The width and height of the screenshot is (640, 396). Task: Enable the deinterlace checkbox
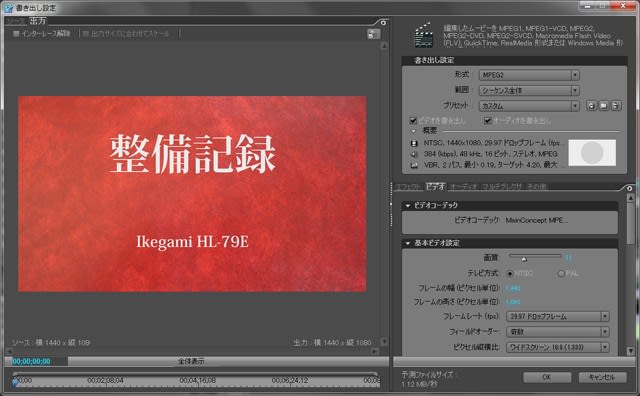16,33
